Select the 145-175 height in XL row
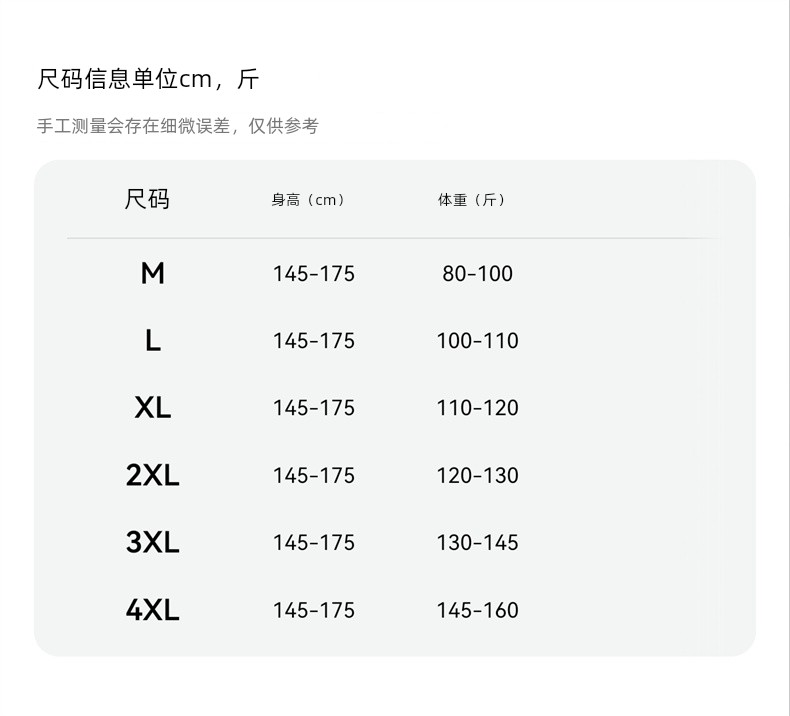The width and height of the screenshot is (790, 716). pyautogui.click(x=313, y=408)
